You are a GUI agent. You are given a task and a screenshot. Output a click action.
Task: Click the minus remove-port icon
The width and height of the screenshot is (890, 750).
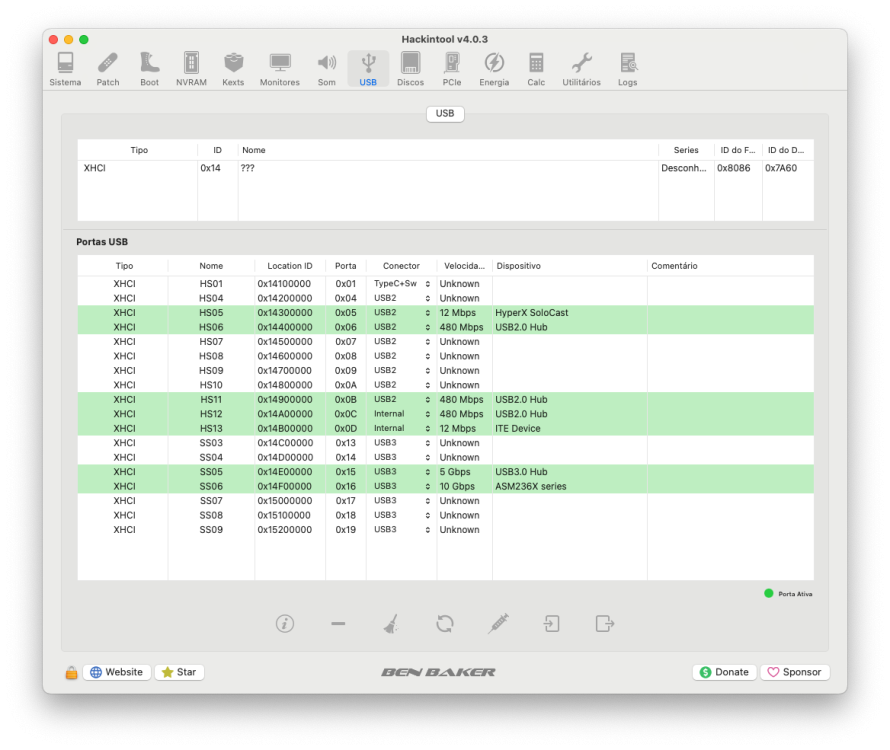pos(338,623)
